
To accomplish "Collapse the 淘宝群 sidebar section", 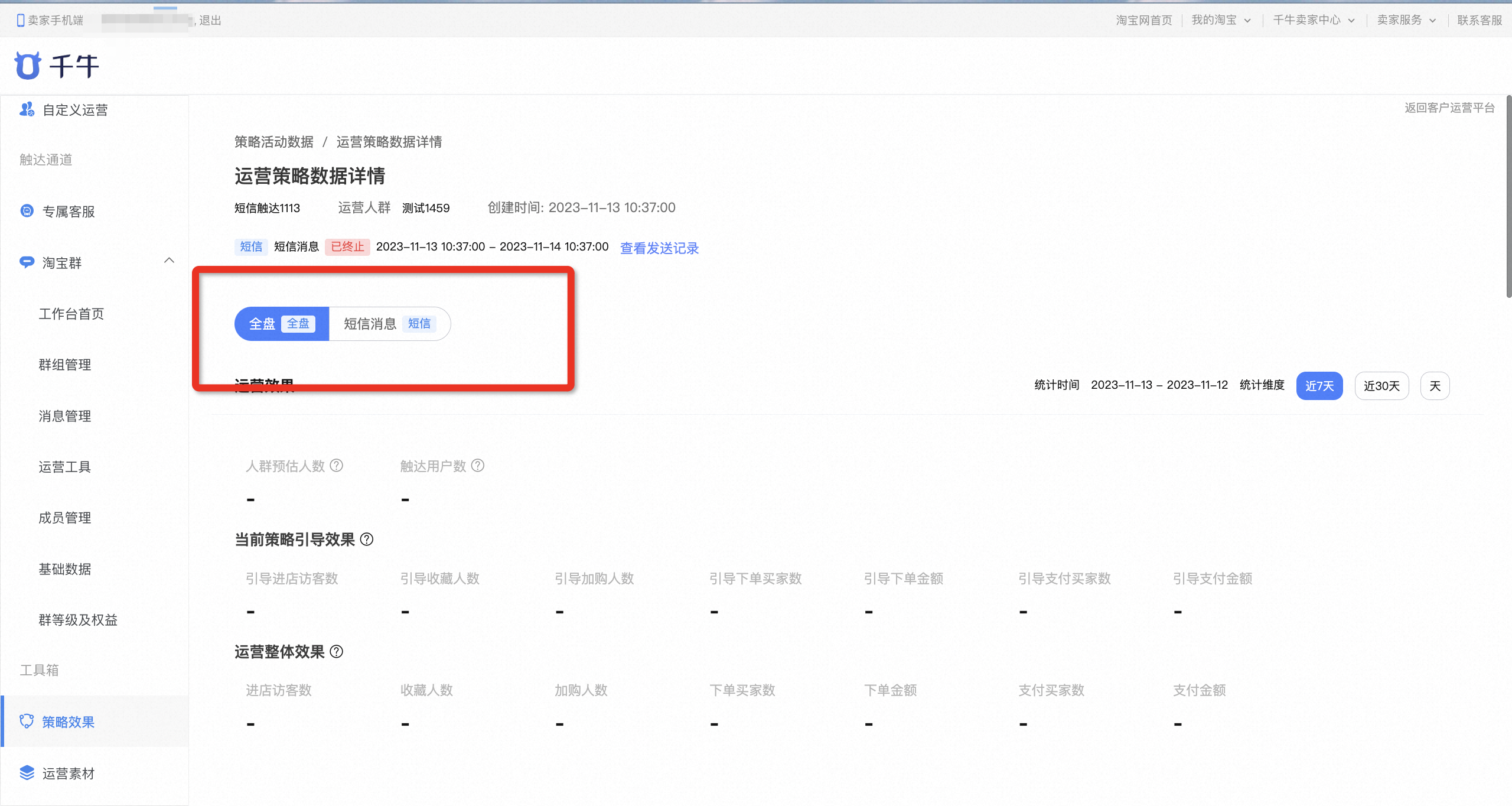I will point(170,261).
